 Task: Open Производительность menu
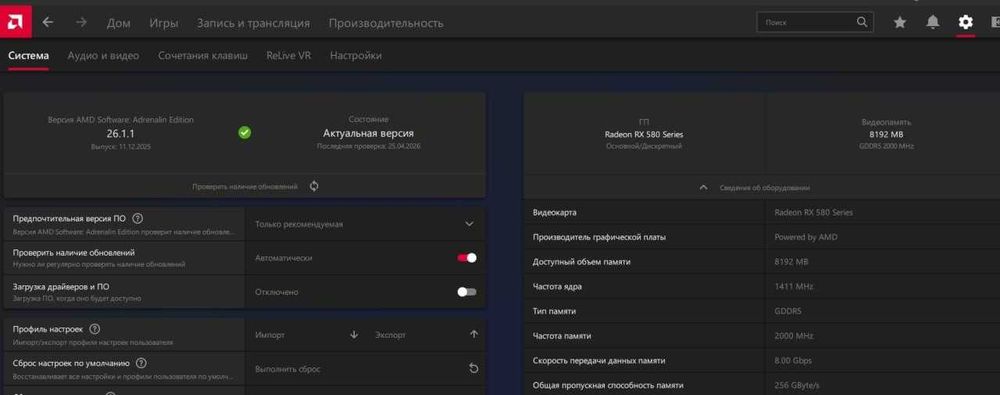[386, 23]
